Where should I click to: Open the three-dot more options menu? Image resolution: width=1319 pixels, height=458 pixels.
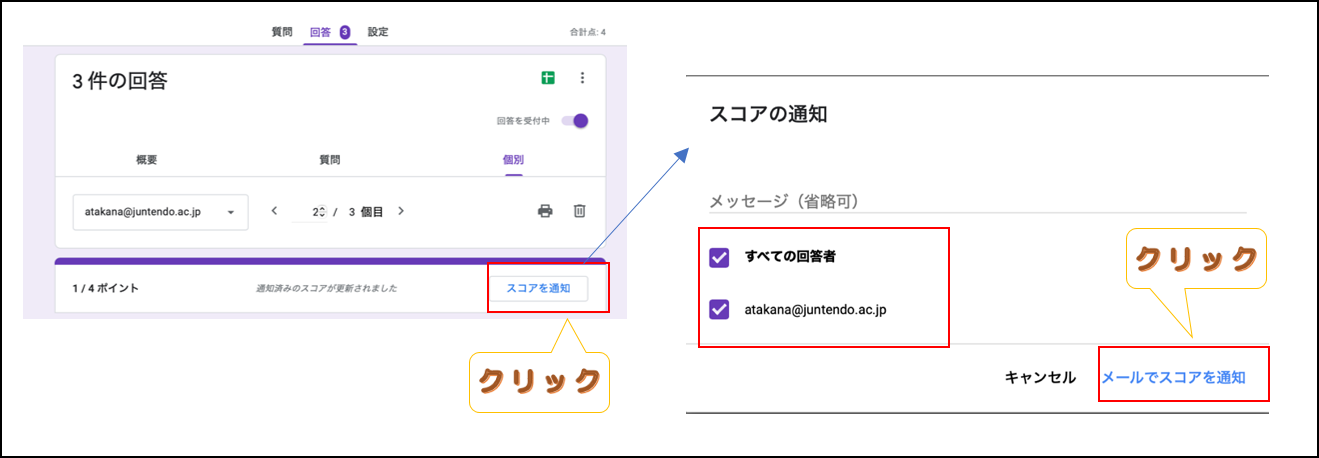(x=582, y=78)
